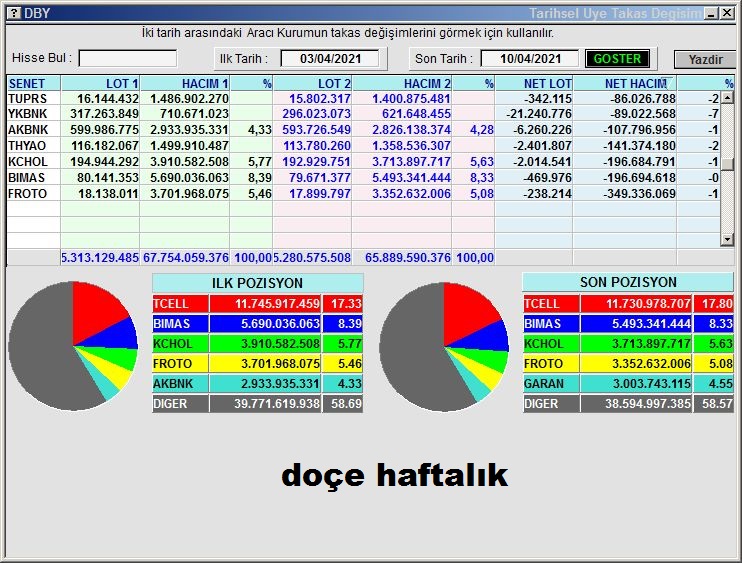Close the DBY window
The height and width of the screenshot is (563, 742).
pos(727,13)
